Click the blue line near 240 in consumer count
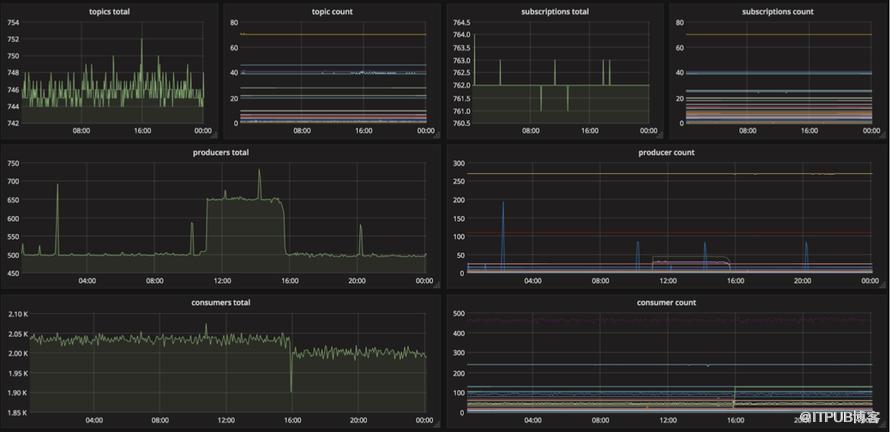 (x=669, y=364)
